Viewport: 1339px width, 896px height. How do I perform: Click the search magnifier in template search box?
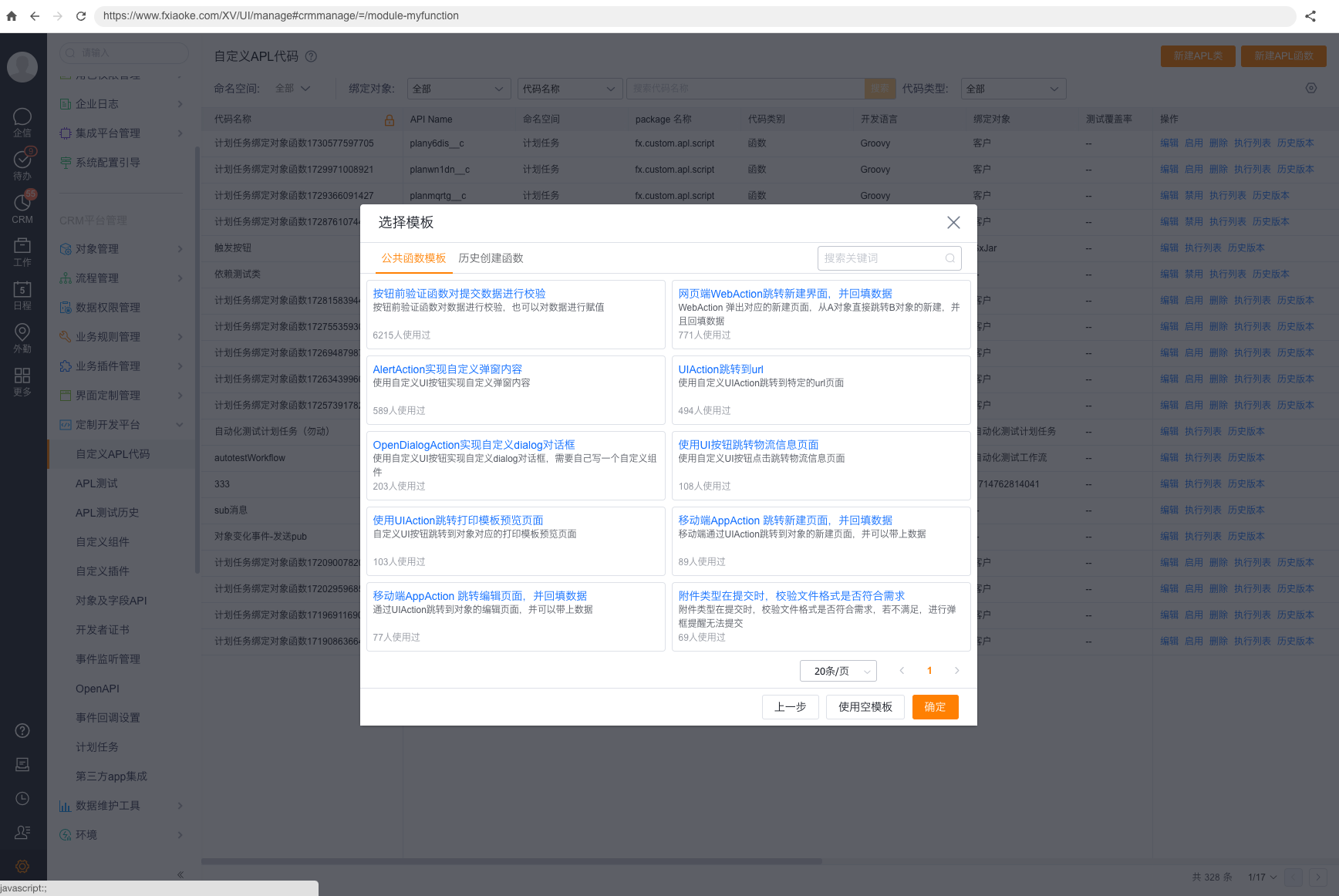950,258
